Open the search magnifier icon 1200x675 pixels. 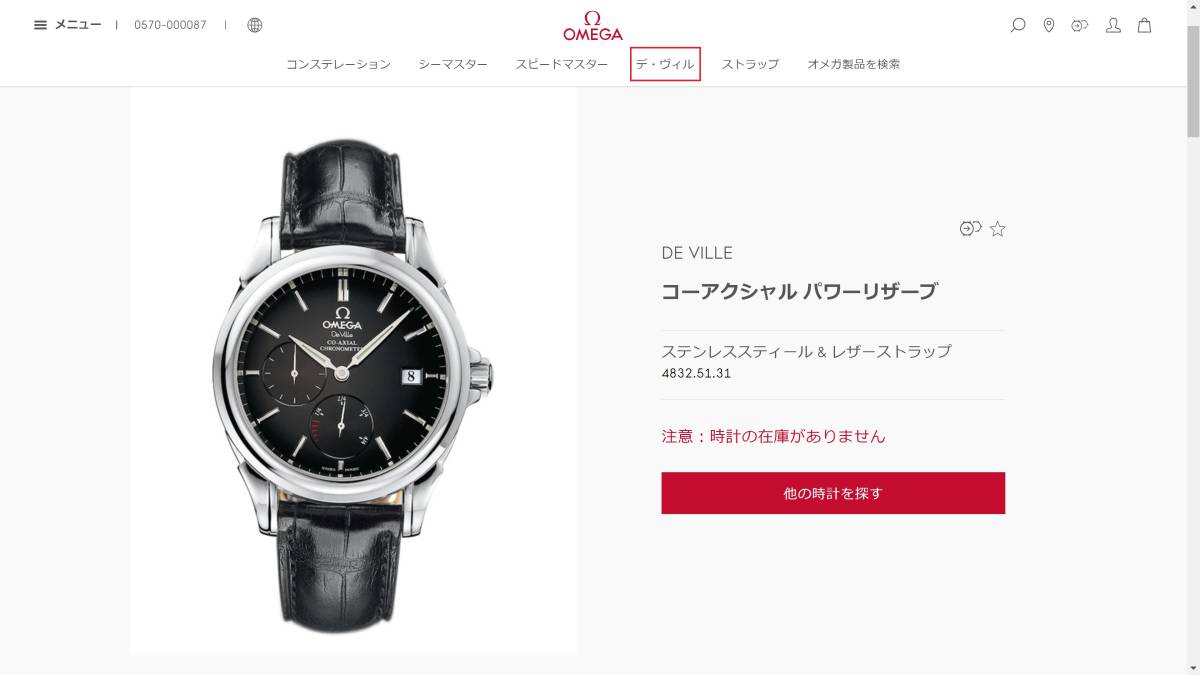point(1018,25)
